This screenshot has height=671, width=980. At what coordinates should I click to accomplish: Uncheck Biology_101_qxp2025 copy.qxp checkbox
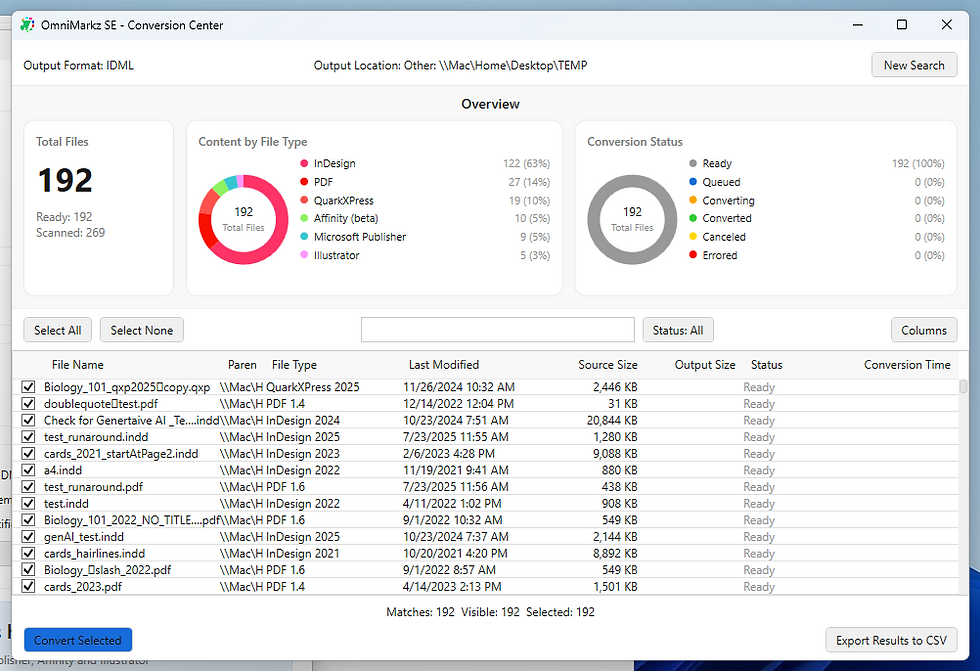28,387
